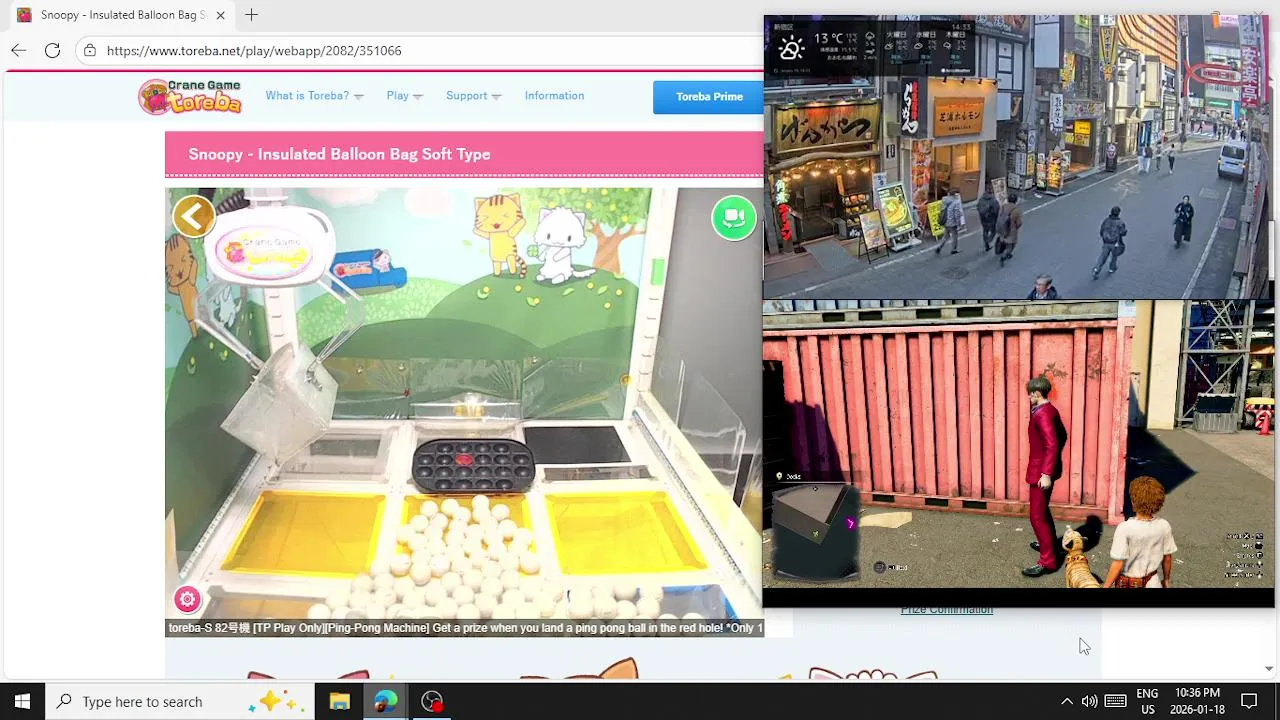
Task: Click the Prize Confirmation link
Action: point(946,610)
